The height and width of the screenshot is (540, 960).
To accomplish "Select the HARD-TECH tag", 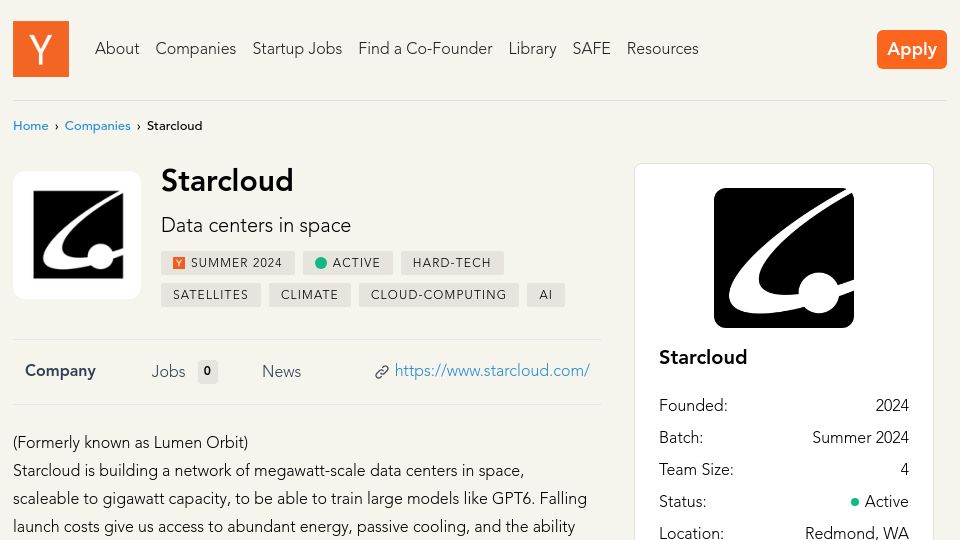I will [452, 263].
